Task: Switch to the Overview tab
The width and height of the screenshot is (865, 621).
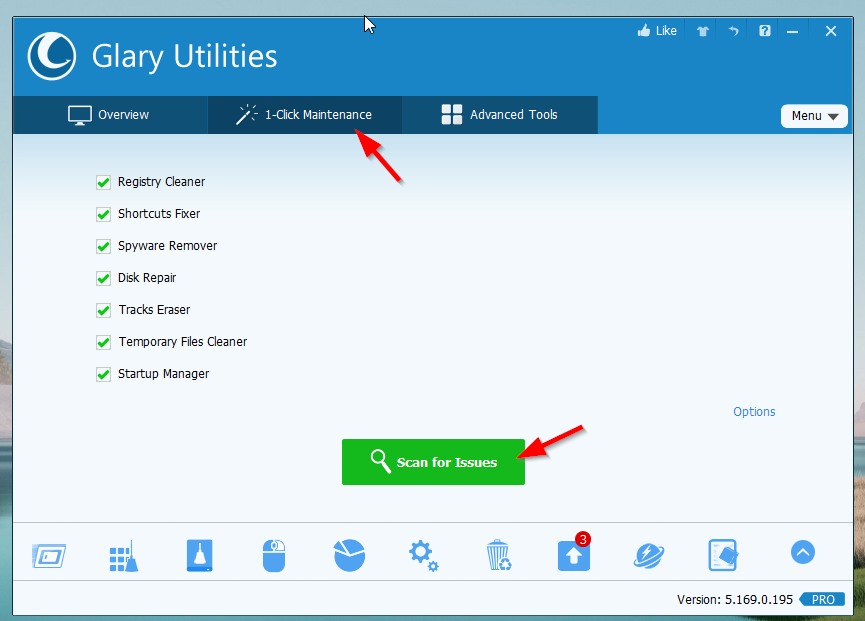Action: pyautogui.click(x=110, y=115)
